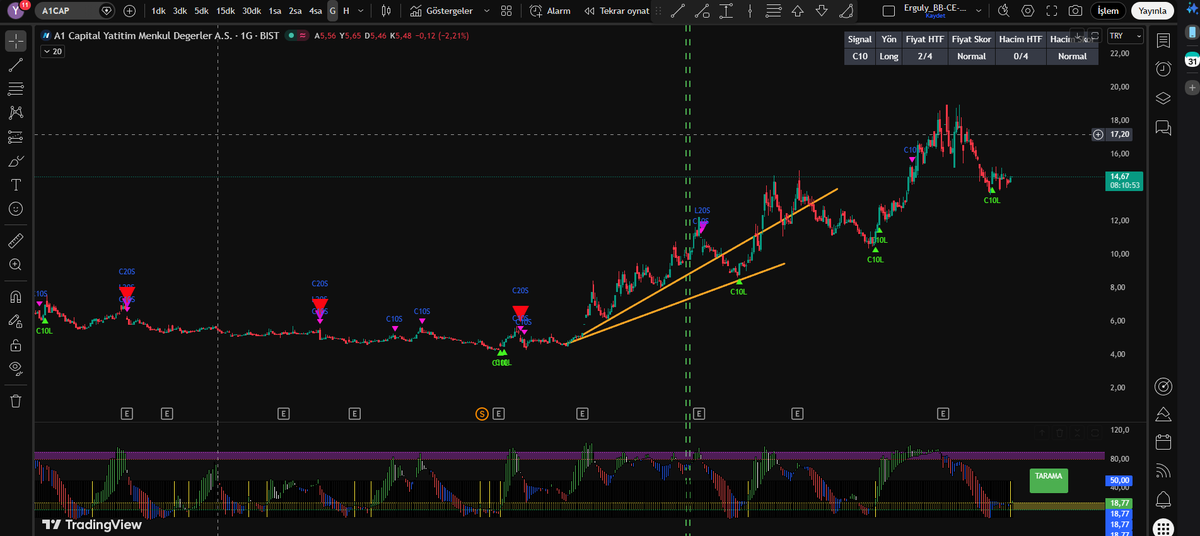The width and height of the screenshot is (1200, 536).
Task: Open the object tree layers icon
Action: (1162, 98)
